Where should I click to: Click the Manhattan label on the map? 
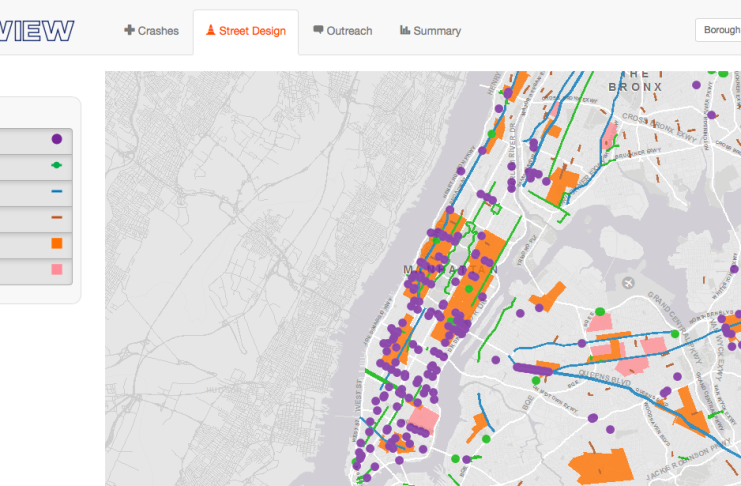450,270
